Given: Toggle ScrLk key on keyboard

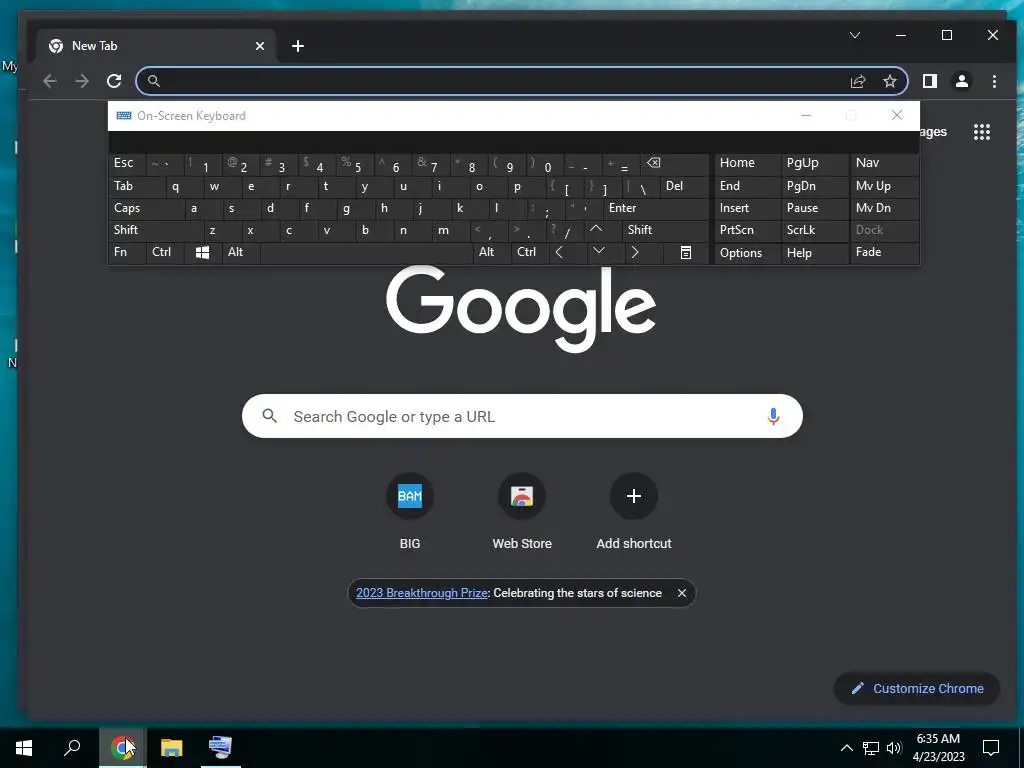Looking at the screenshot, I should 814,230.
